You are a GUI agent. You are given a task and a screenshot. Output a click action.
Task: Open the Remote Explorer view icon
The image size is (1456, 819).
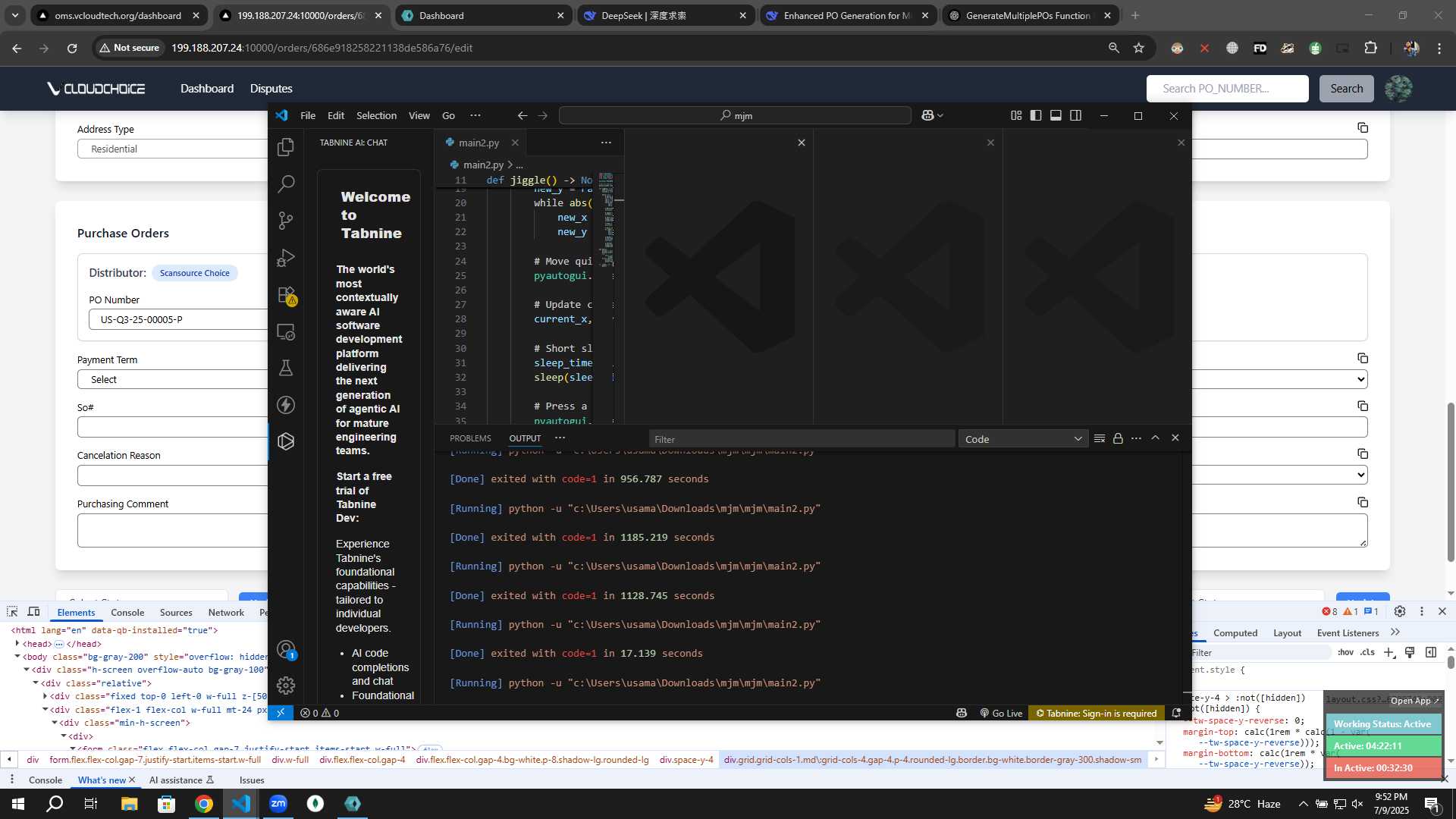click(286, 331)
